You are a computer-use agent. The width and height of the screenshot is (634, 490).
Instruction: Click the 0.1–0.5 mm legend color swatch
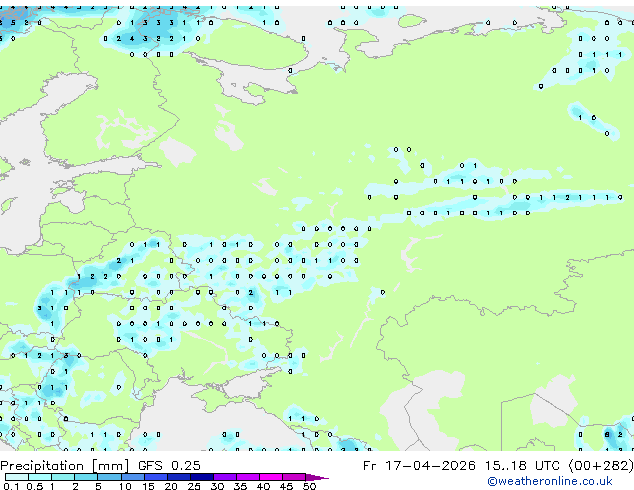[x=17, y=477]
